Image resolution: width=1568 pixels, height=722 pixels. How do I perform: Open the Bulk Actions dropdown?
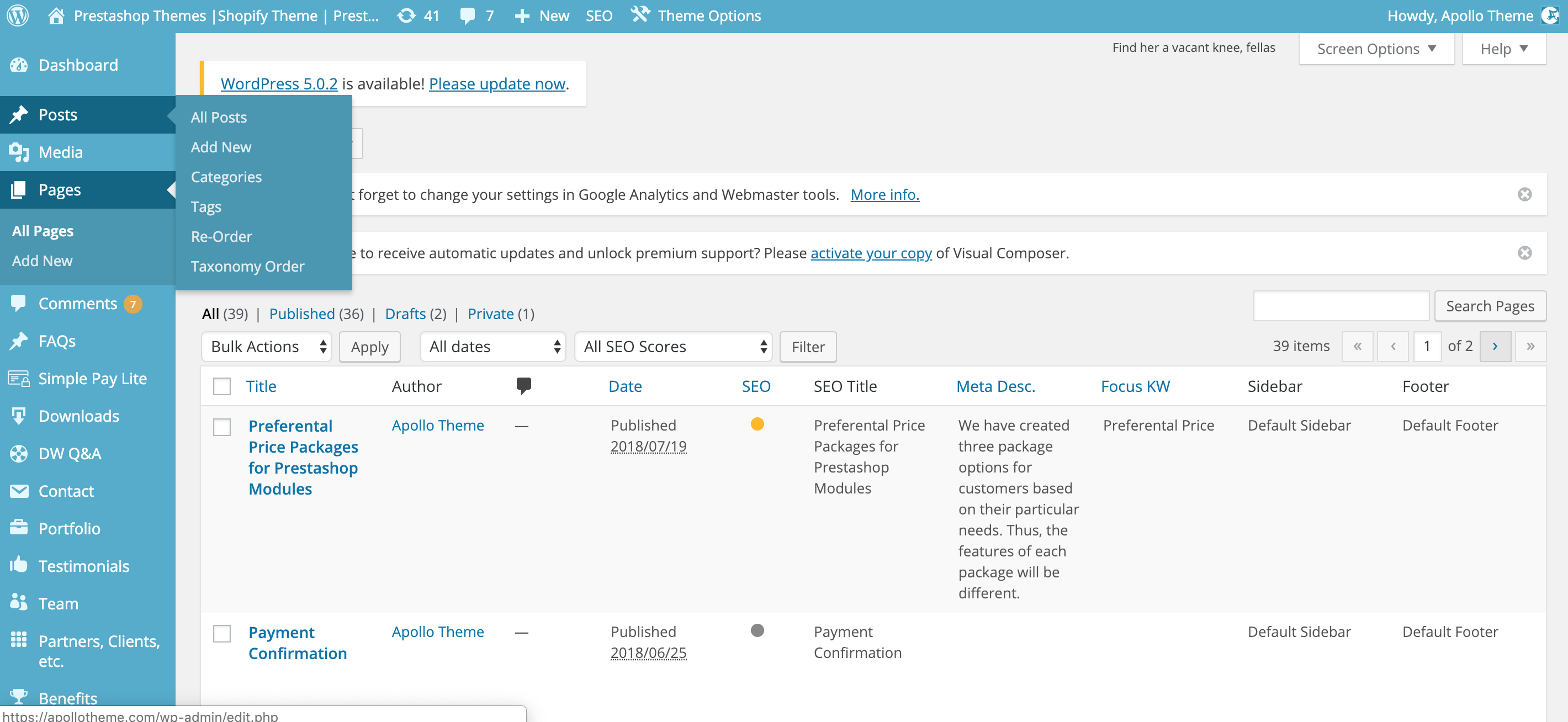click(267, 347)
